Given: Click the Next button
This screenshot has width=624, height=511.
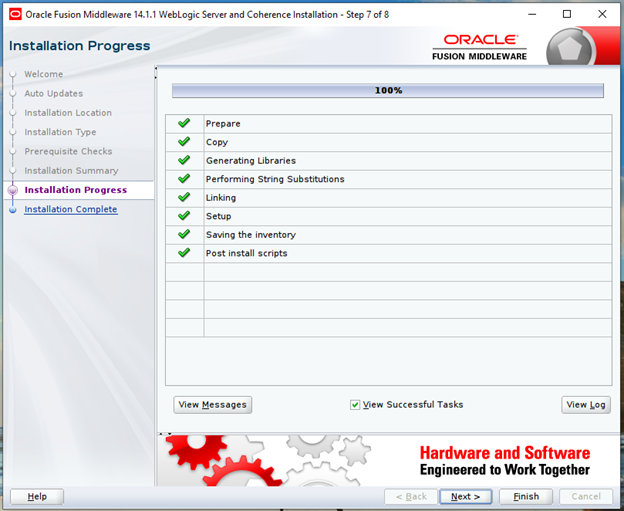Looking at the screenshot, I should [466, 497].
